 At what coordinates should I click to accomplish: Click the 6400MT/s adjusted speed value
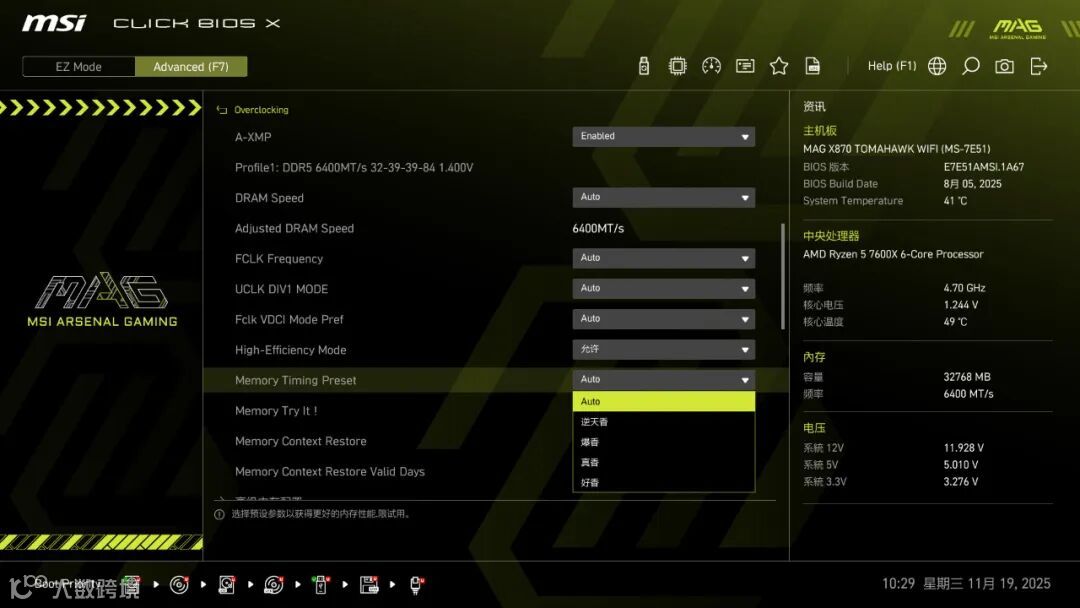tap(598, 228)
